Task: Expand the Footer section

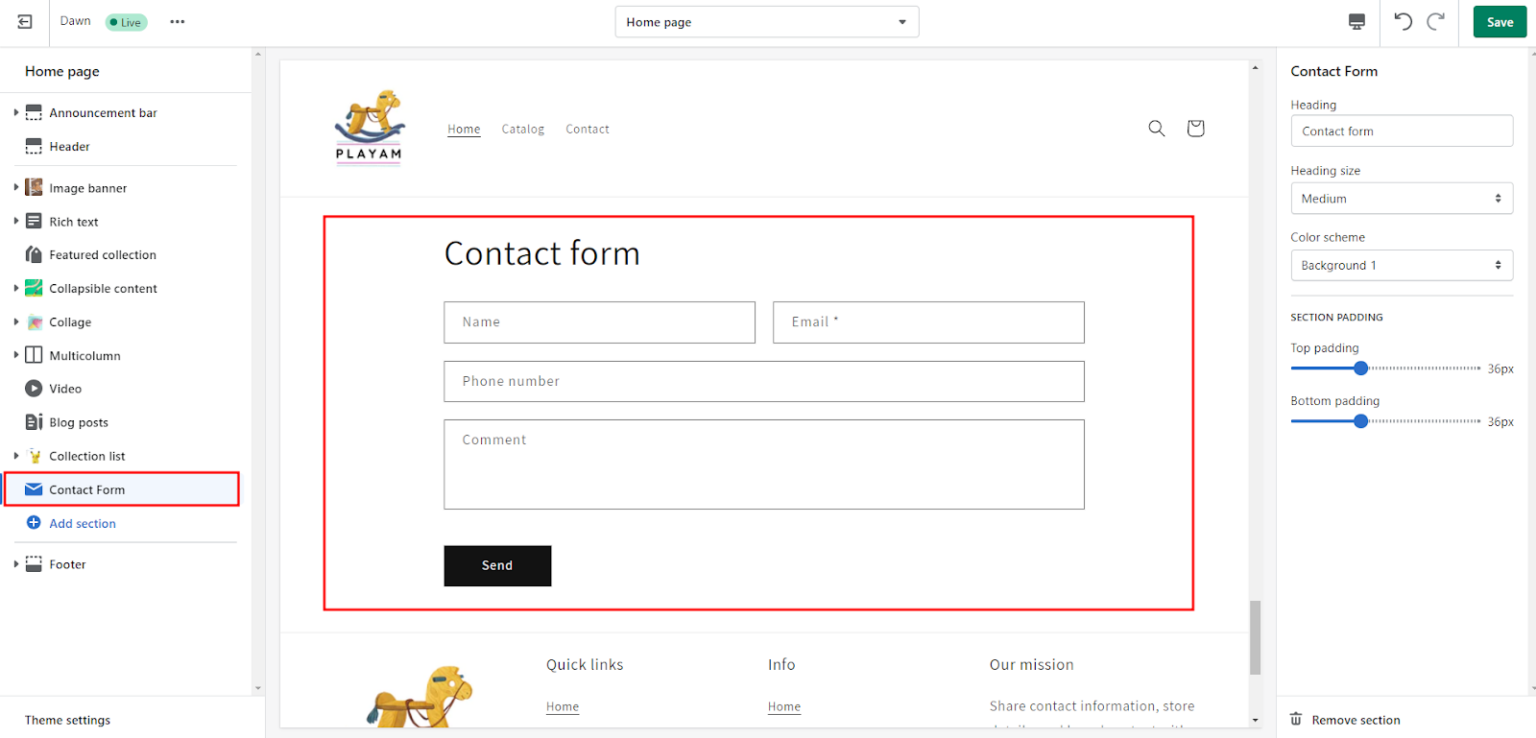Action: 14,564
